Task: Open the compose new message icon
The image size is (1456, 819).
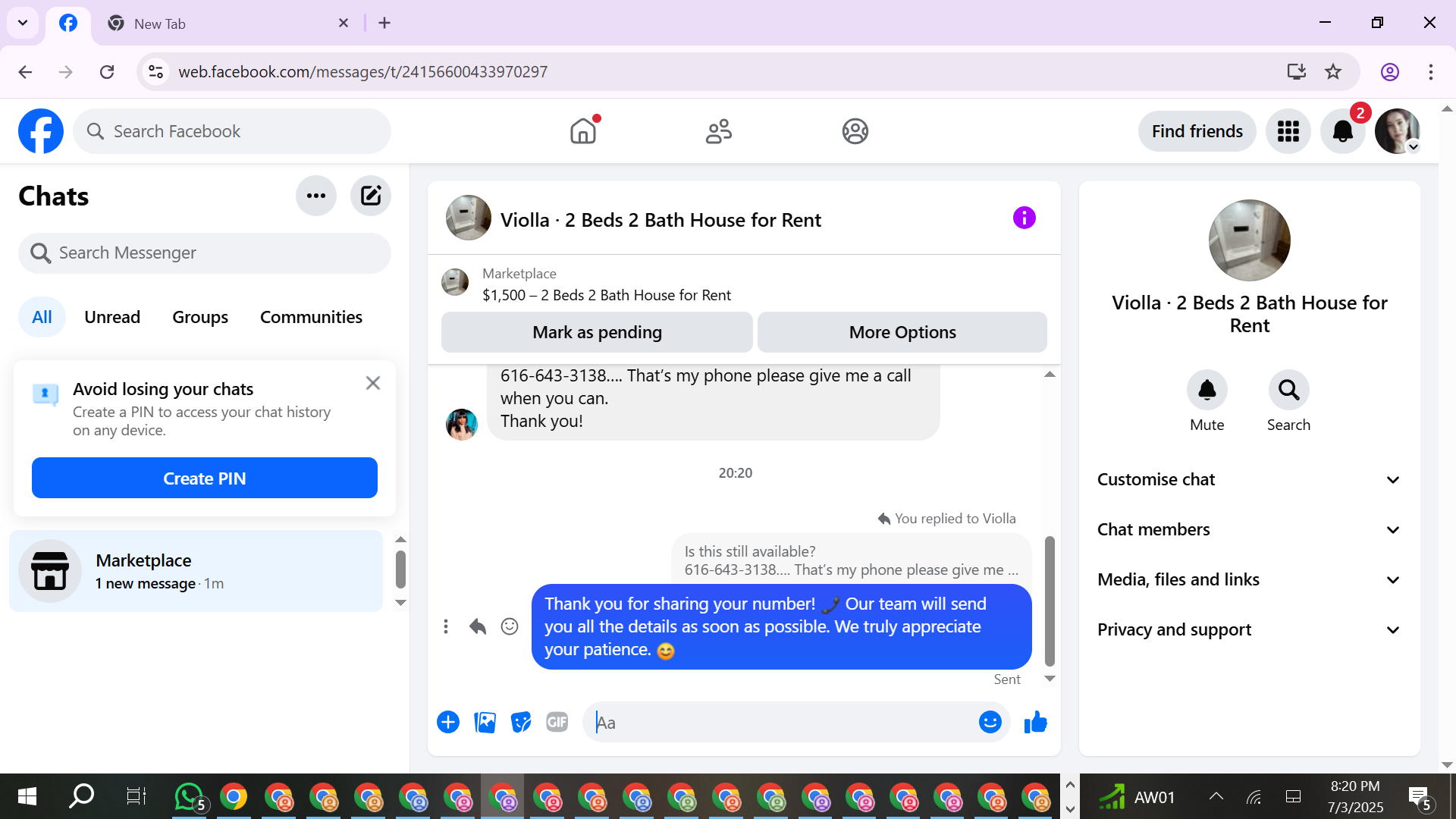Action: point(371,196)
